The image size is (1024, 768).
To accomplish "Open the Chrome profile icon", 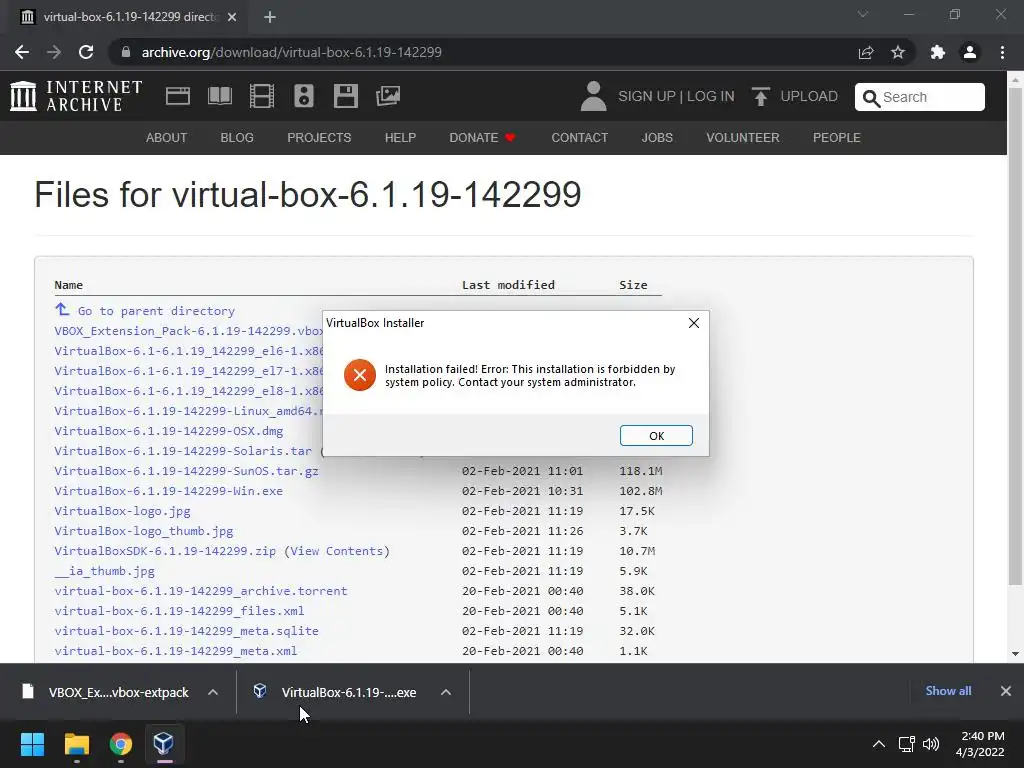I will [x=970, y=52].
